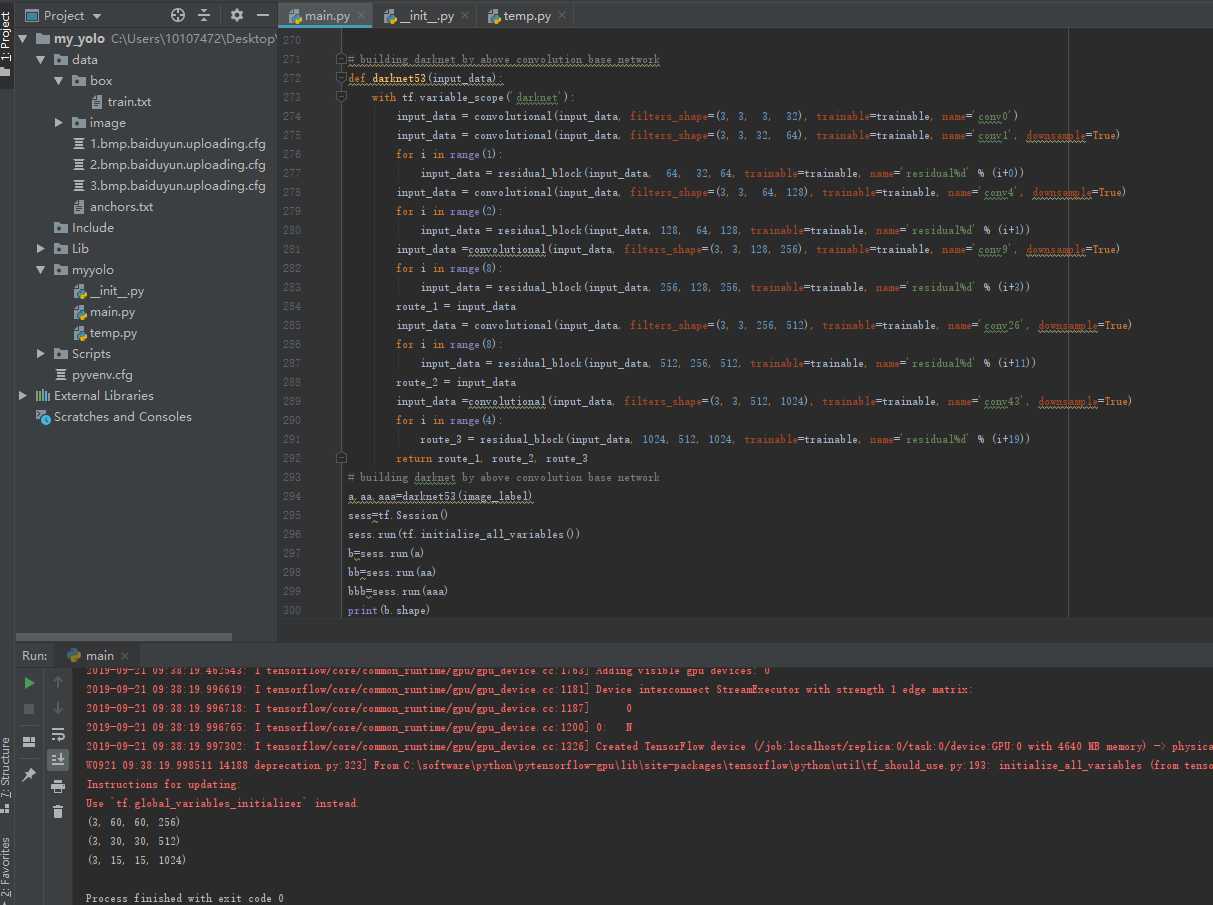This screenshot has height=905, width=1213.
Task: Rerun main with the green play icon
Action: coord(29,683)
